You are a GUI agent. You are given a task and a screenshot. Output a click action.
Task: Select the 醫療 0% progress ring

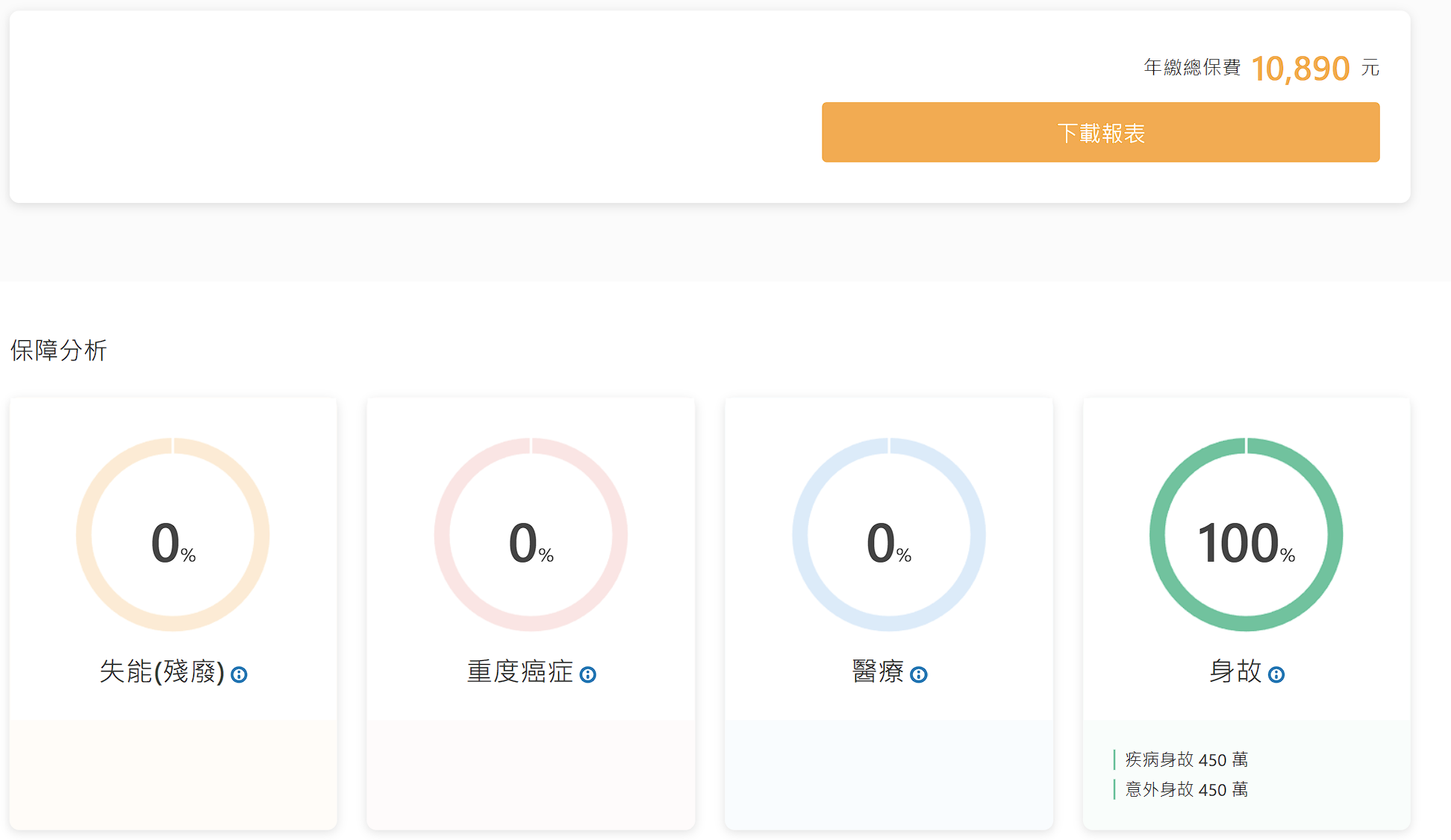coord(889,534)
